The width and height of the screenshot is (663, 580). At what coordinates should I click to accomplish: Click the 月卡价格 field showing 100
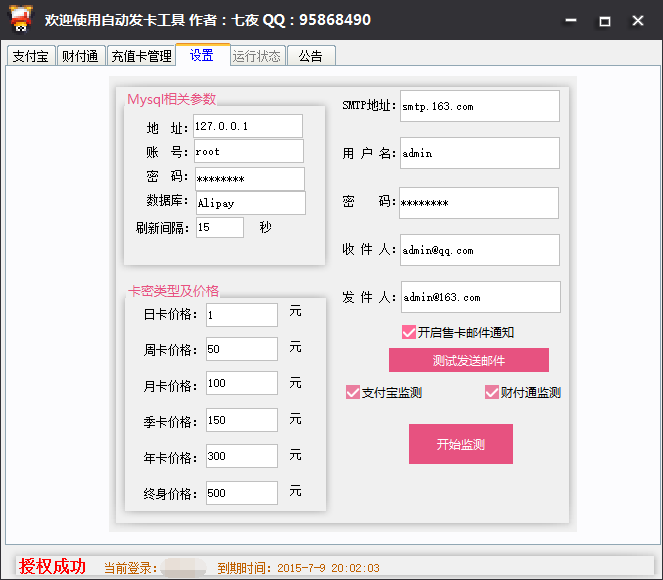242,383
